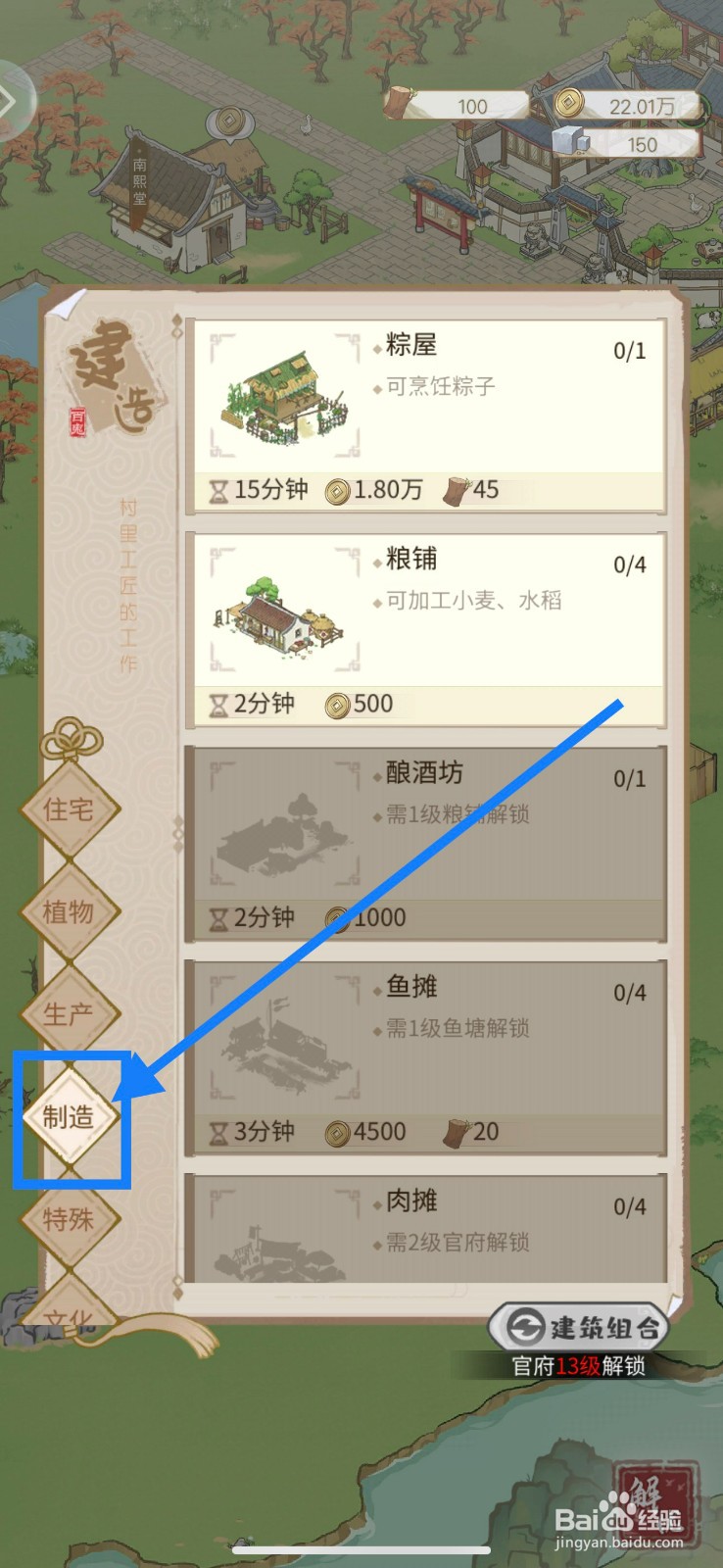
Task: Tap the locked 鱼摊 building card
Action: [x=426, y=1057]
